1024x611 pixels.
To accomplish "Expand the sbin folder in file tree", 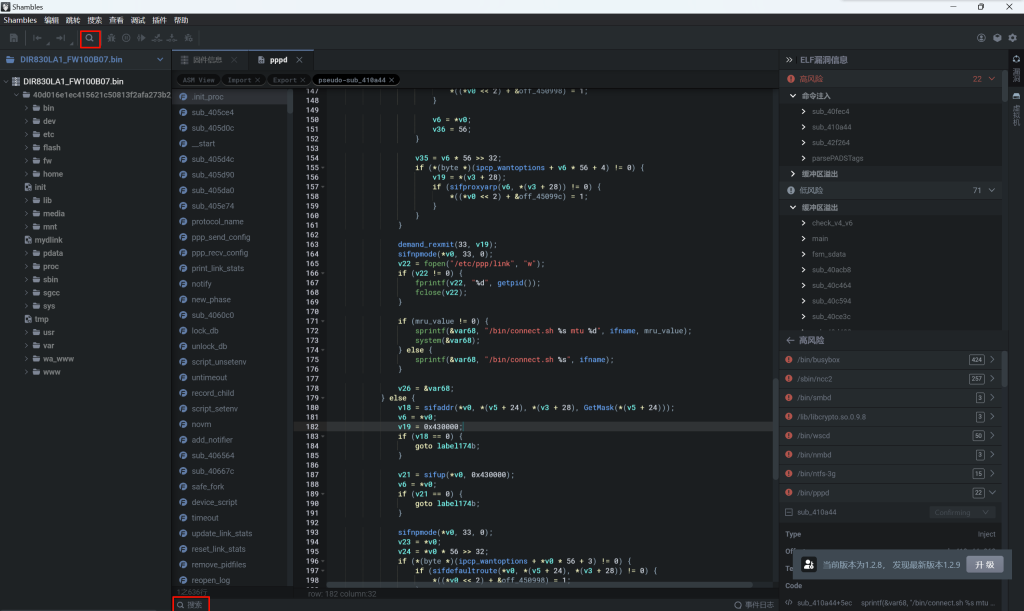I will [x=27, y=280].
